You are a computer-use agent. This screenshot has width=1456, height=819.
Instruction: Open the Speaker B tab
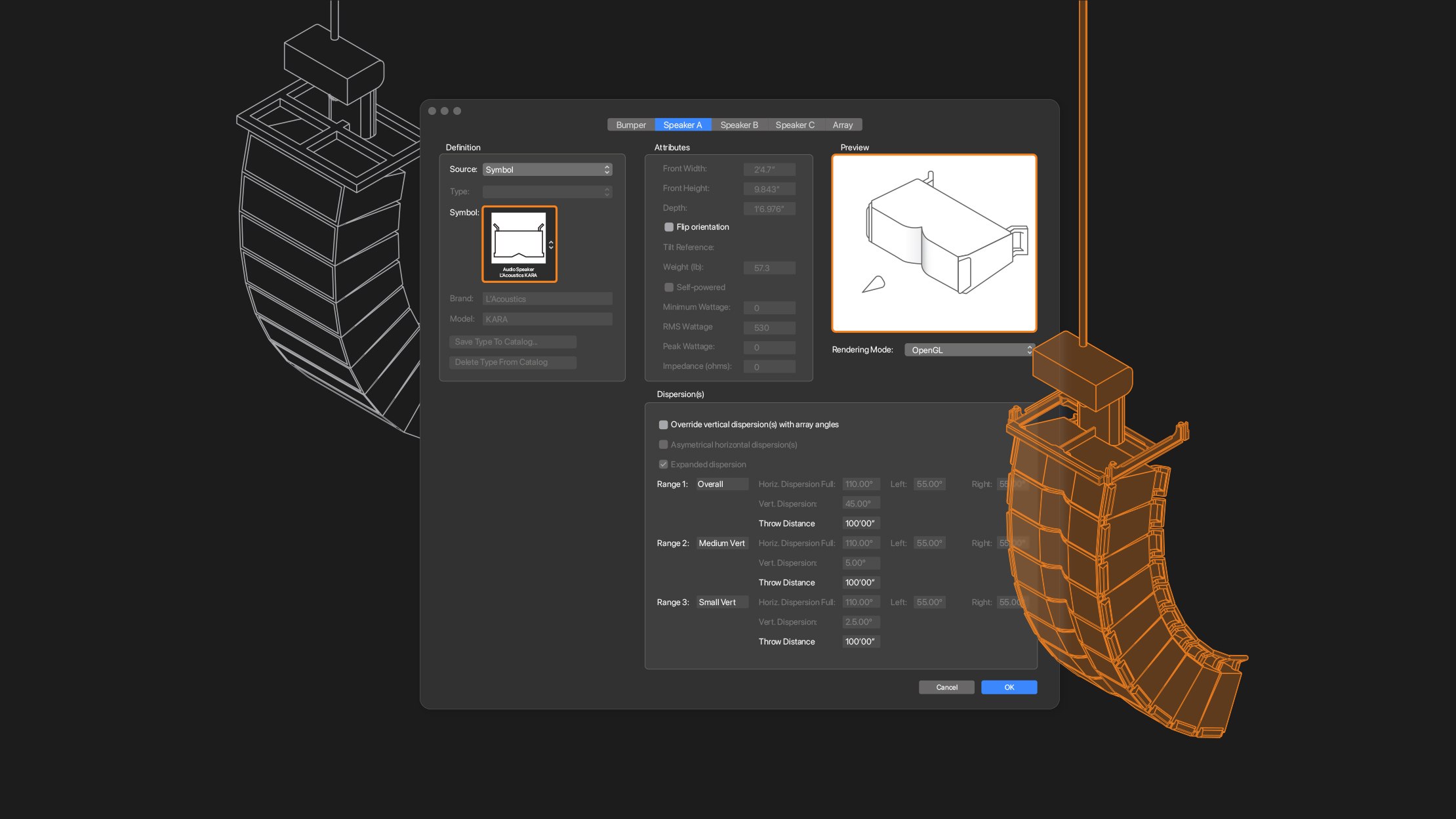click(738, 125)
